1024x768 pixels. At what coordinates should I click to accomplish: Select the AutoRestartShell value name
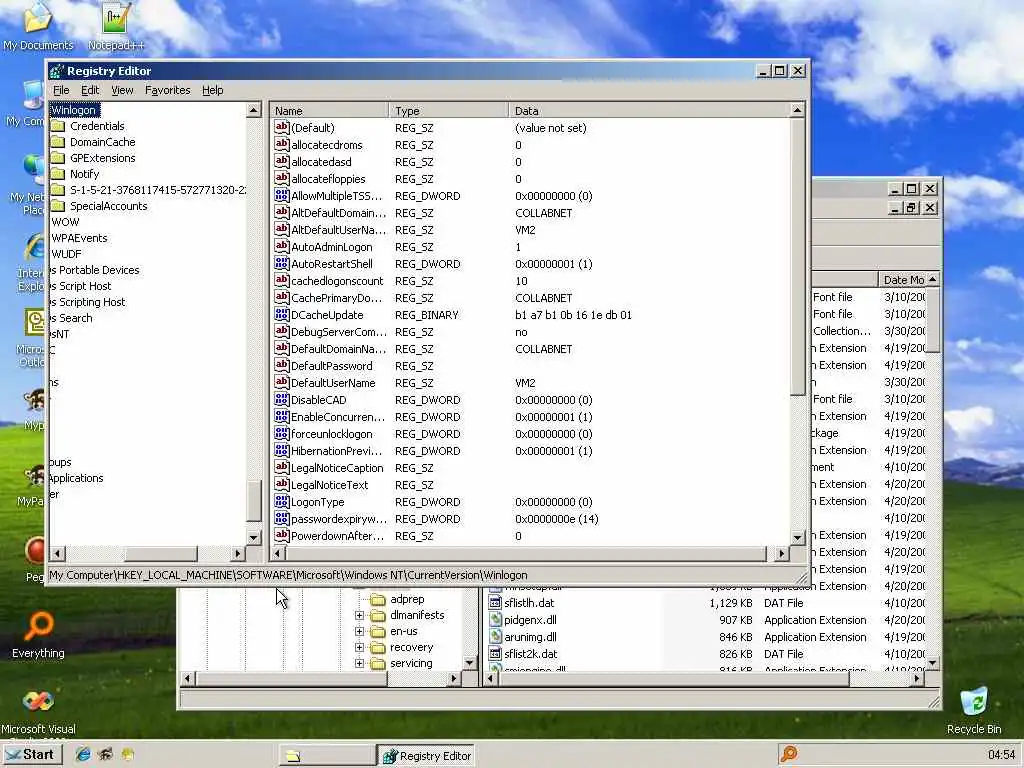332,264
